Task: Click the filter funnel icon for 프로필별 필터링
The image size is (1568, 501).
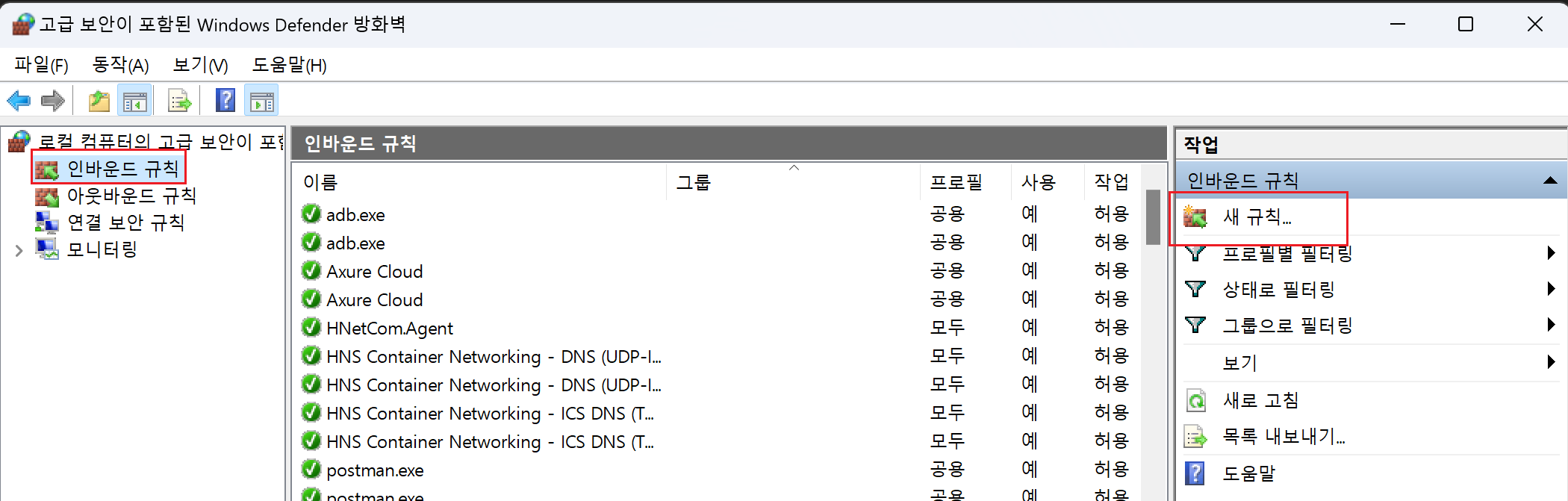Action: 1195,253
